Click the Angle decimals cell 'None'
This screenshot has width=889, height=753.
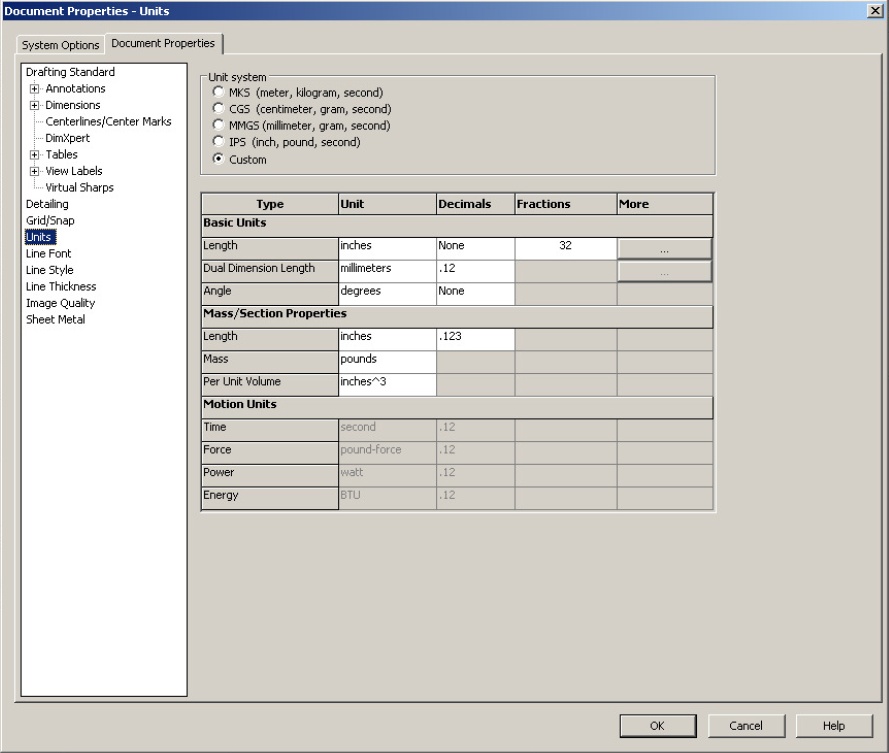pyautogui.click(x=476, y=294)
